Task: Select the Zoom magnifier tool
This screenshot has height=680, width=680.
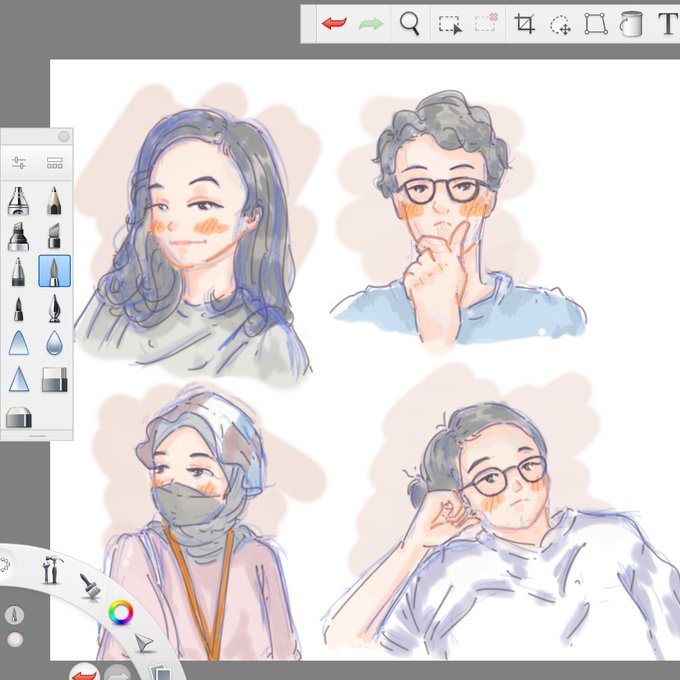Action: (x=409, y=23)
